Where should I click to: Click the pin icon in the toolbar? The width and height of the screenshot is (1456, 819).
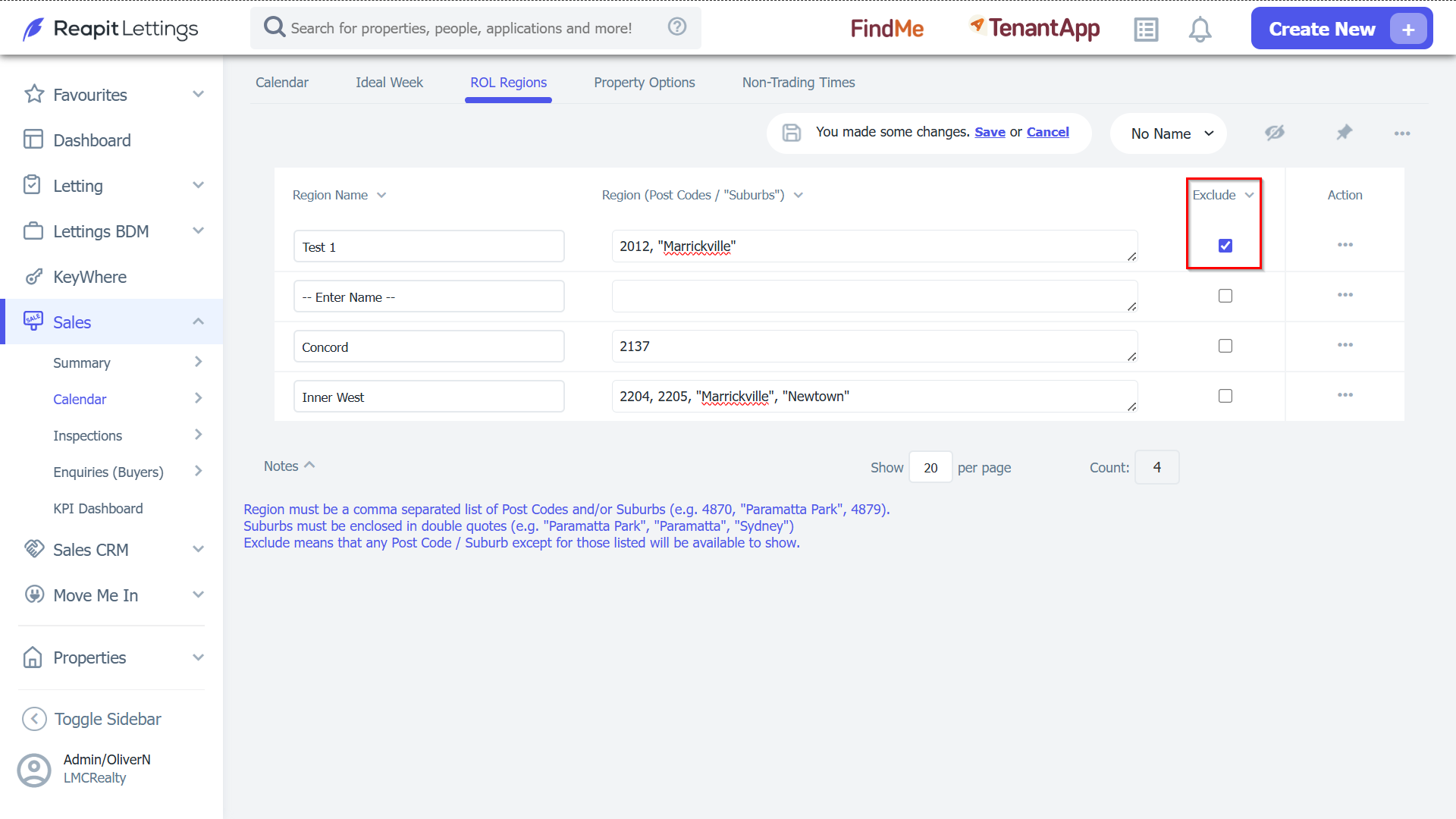pyautogui.click(x=1344, y=133)
